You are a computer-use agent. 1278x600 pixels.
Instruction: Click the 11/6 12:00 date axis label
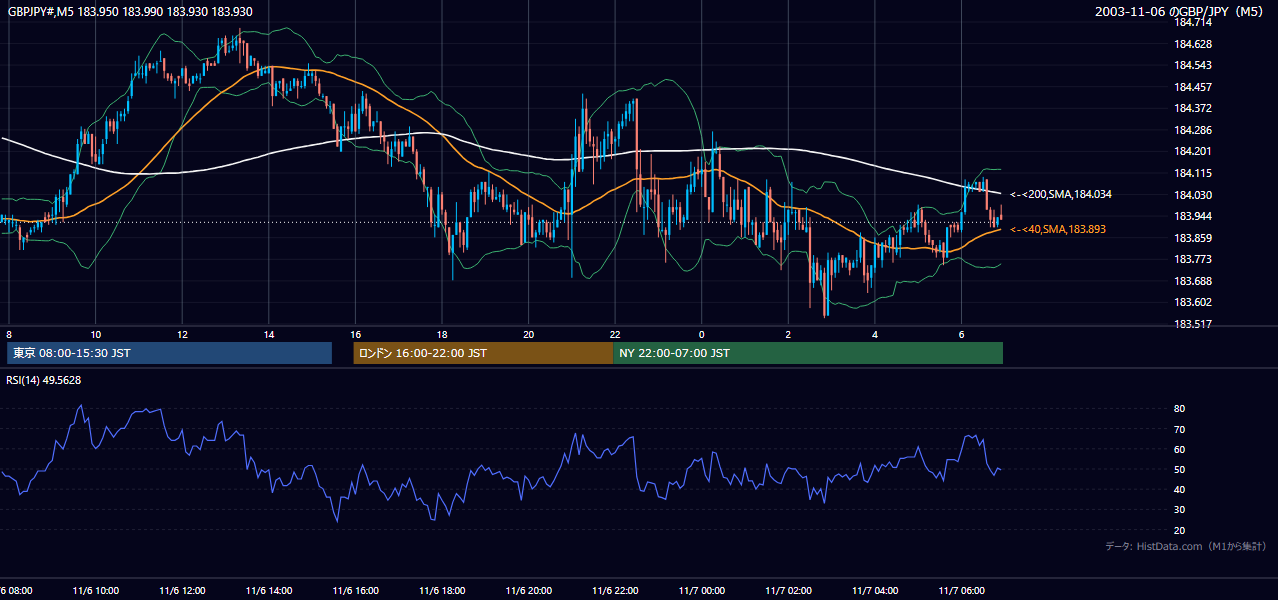(x=183, y=591)
